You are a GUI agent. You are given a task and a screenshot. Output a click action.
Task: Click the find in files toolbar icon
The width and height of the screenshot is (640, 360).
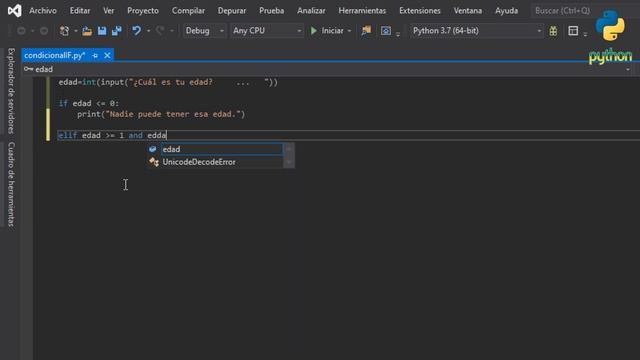tap(366, 31)
